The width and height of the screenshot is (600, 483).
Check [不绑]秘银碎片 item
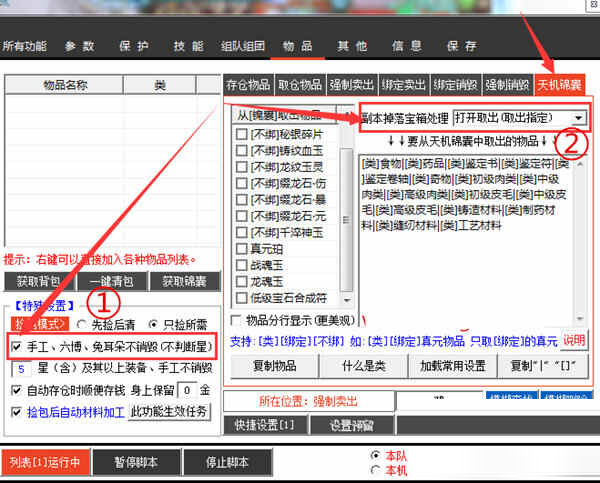click(241, 134)
